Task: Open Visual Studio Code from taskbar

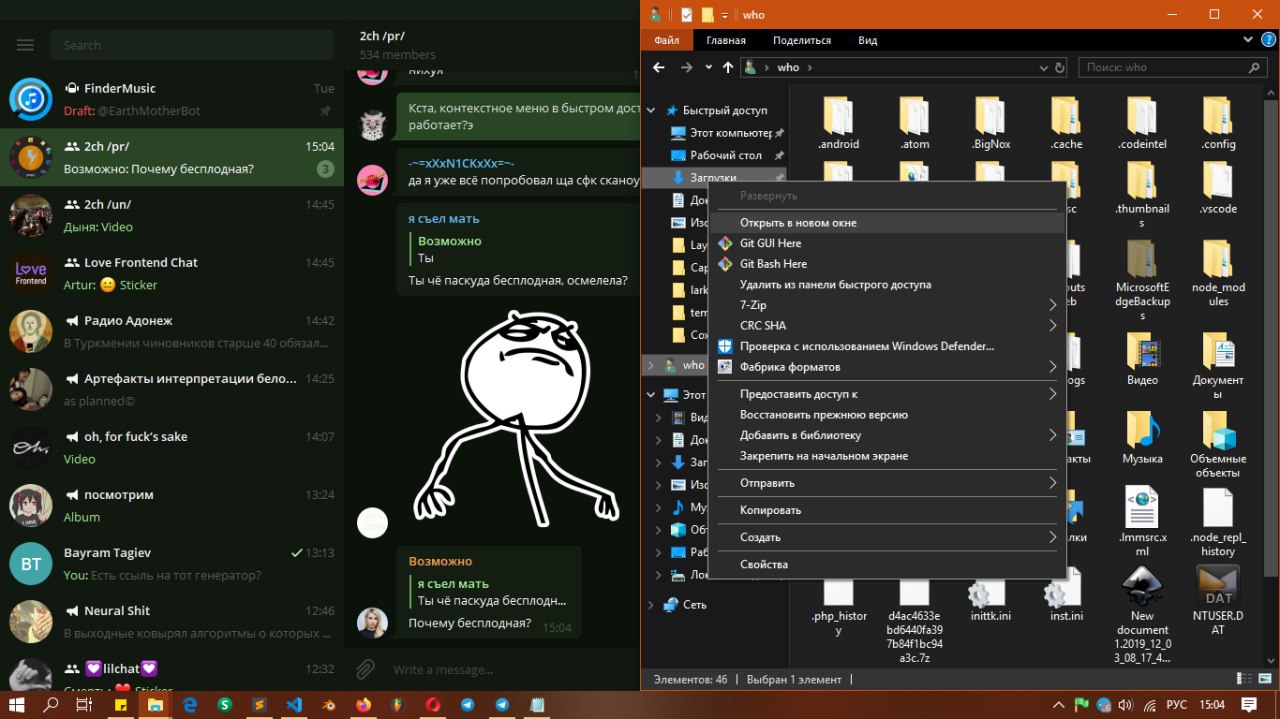Action: click(294, 704)
